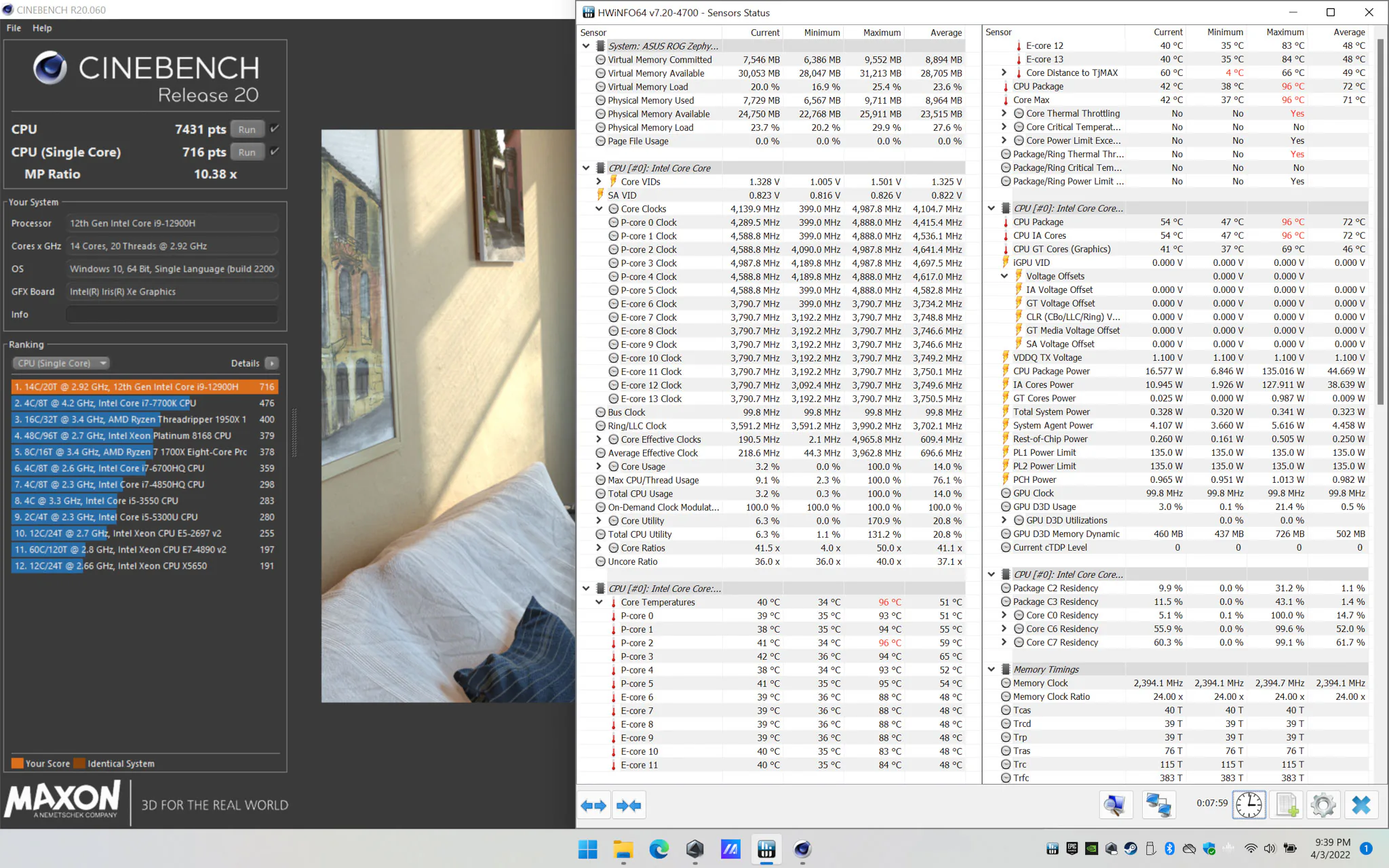This screenshot has width=1389, height=868.
Task: Open the networked computers icon in HWiNFO
Action: pos(1158,805)
